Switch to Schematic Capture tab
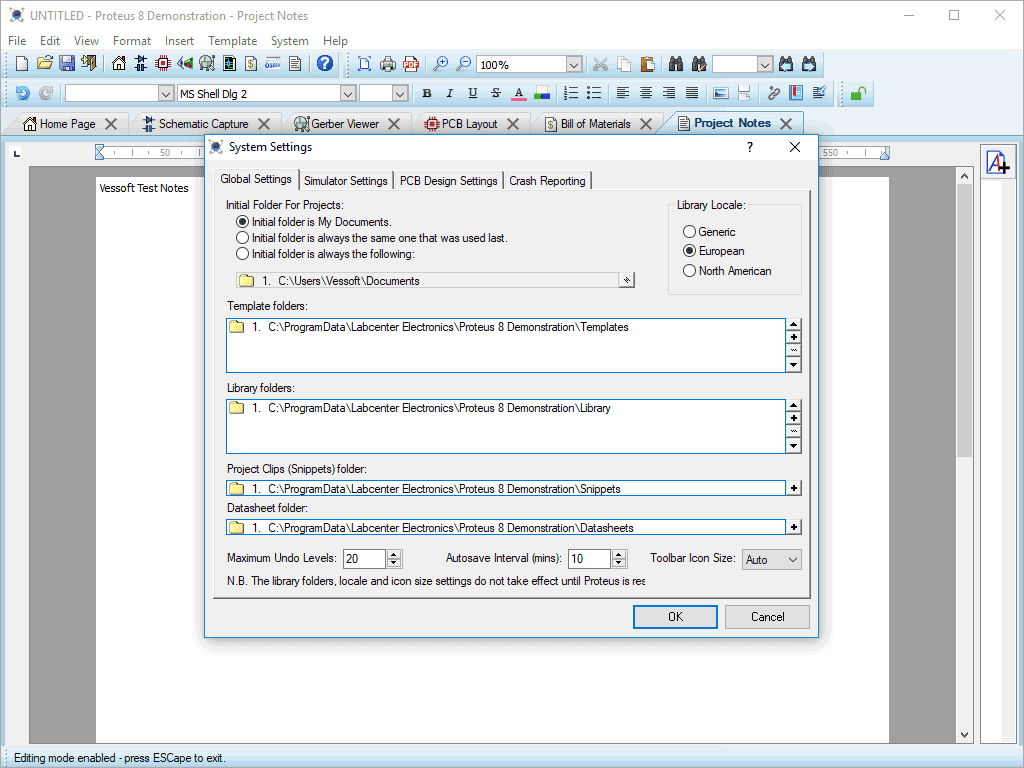The image size is (1024, 768). [x=203, y=123]
